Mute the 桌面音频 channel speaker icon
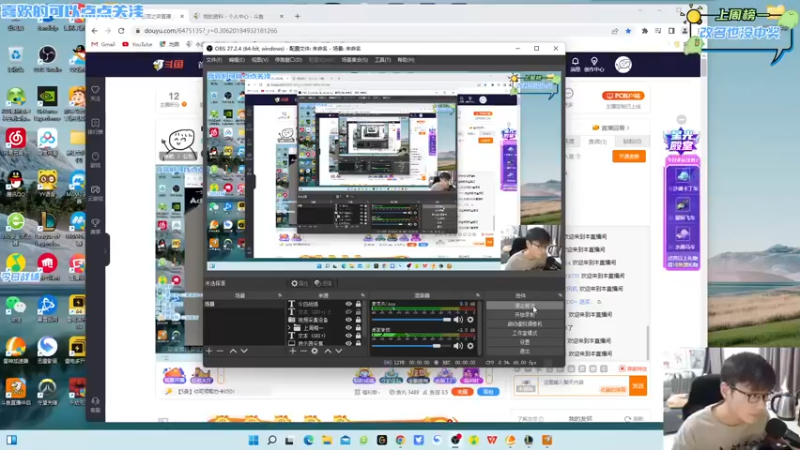Viewport: 800px width, 450px height. tap(458, 345)
